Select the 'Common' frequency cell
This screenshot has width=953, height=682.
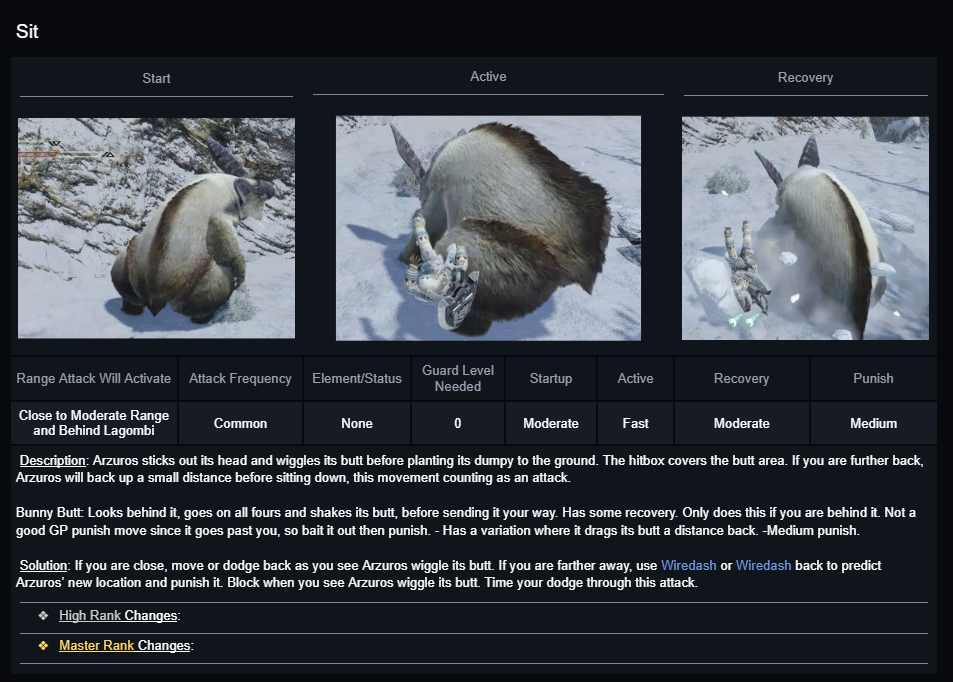point(240,423)
